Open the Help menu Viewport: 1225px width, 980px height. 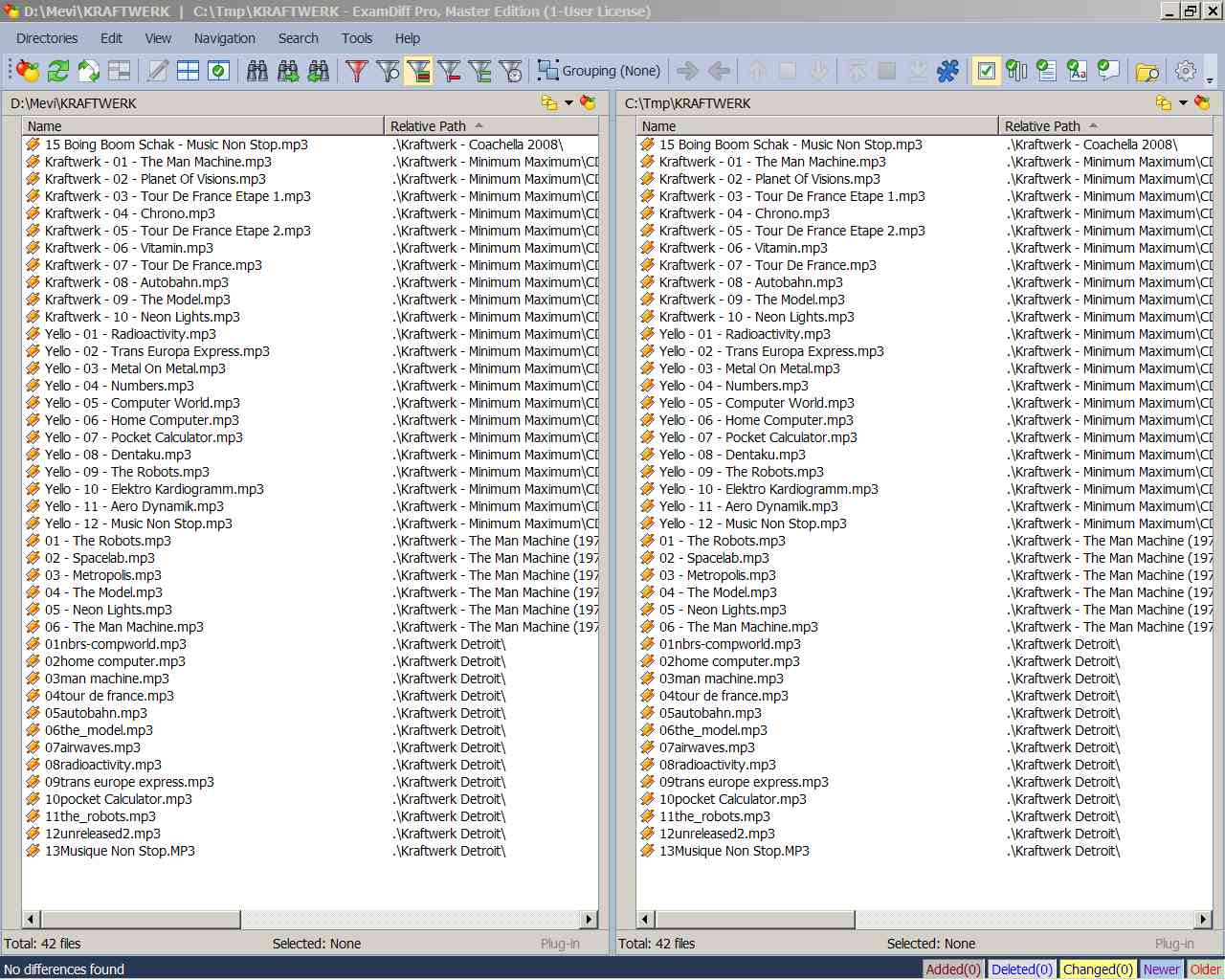tap(408, 38)
